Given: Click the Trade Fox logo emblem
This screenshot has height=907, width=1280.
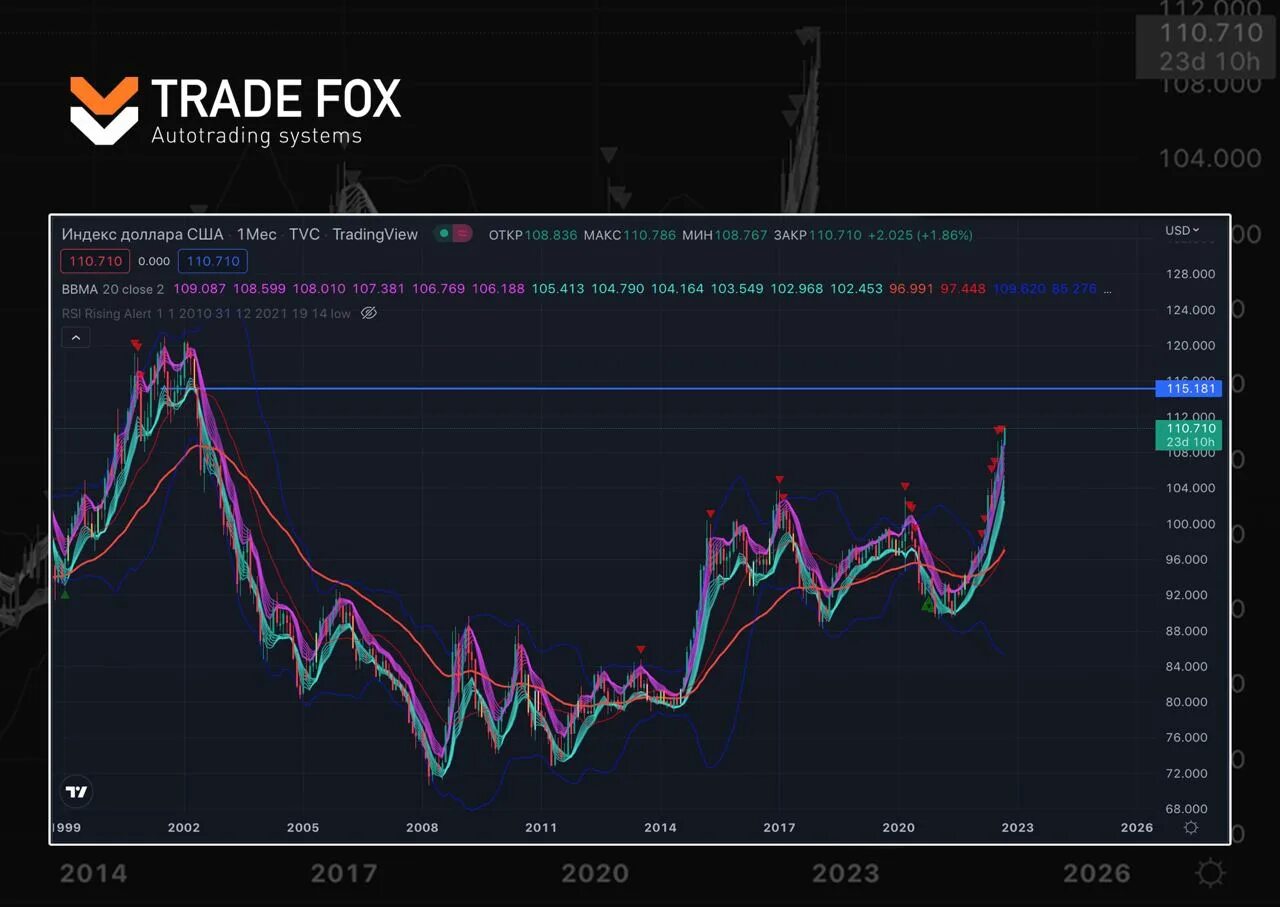Looking at the screenshot, I should [104, 109].
